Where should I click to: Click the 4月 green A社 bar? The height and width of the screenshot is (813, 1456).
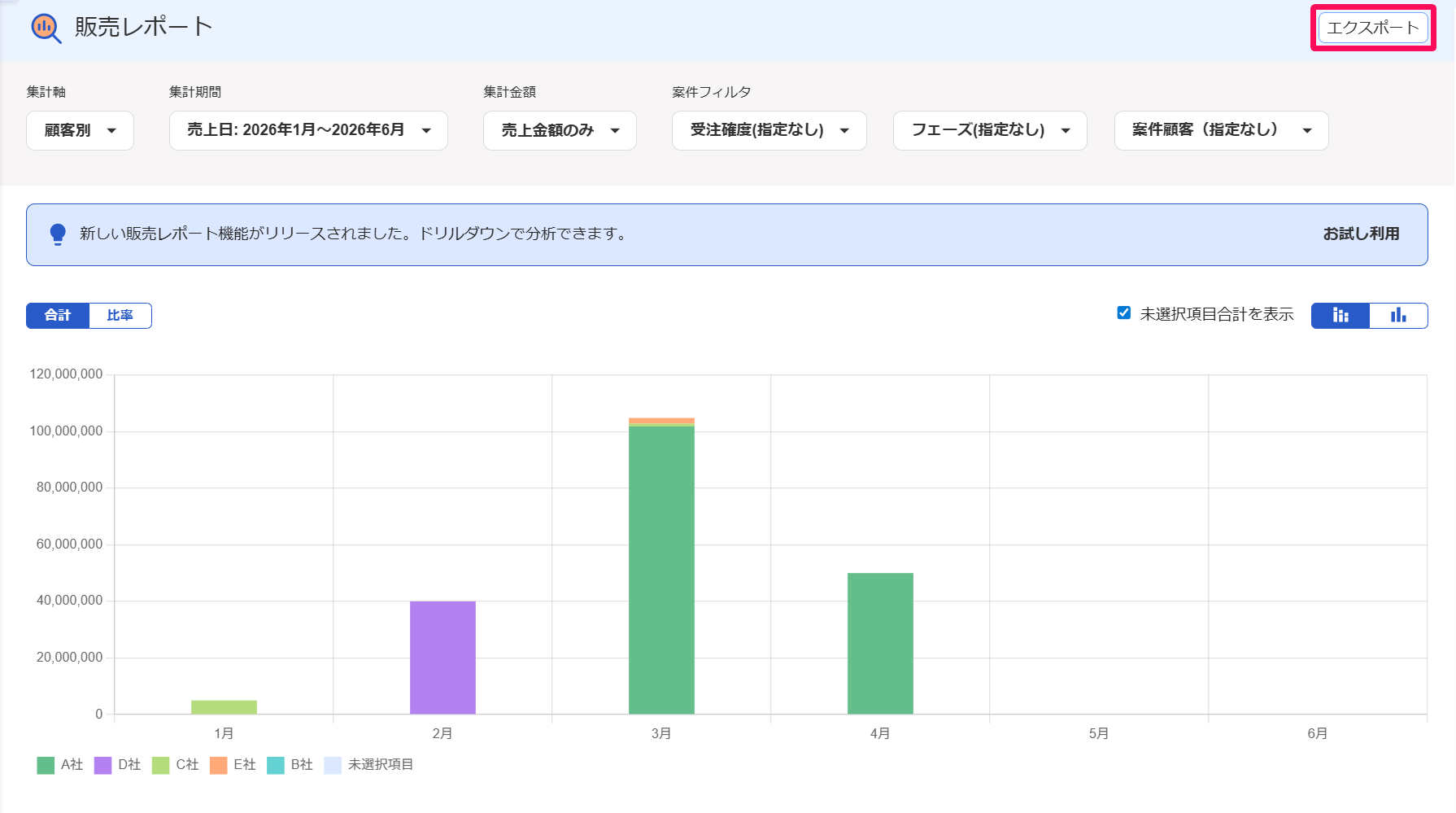pos(880,644)
